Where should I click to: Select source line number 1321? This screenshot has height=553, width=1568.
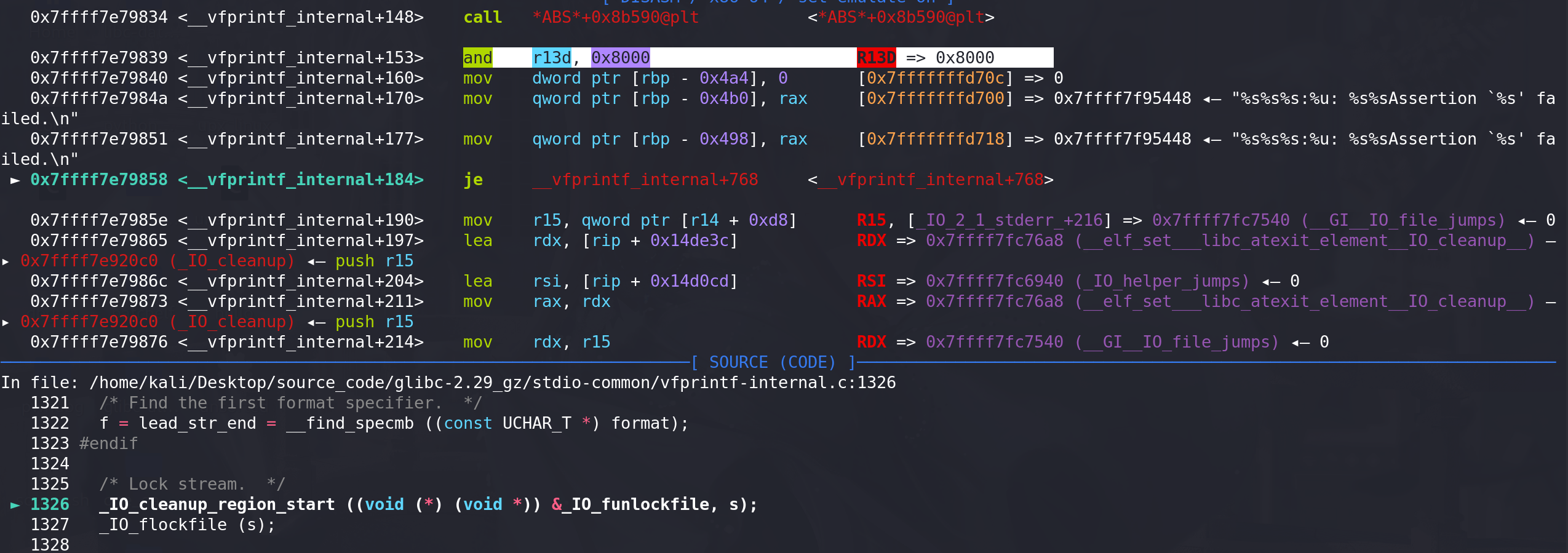(50, 403)
